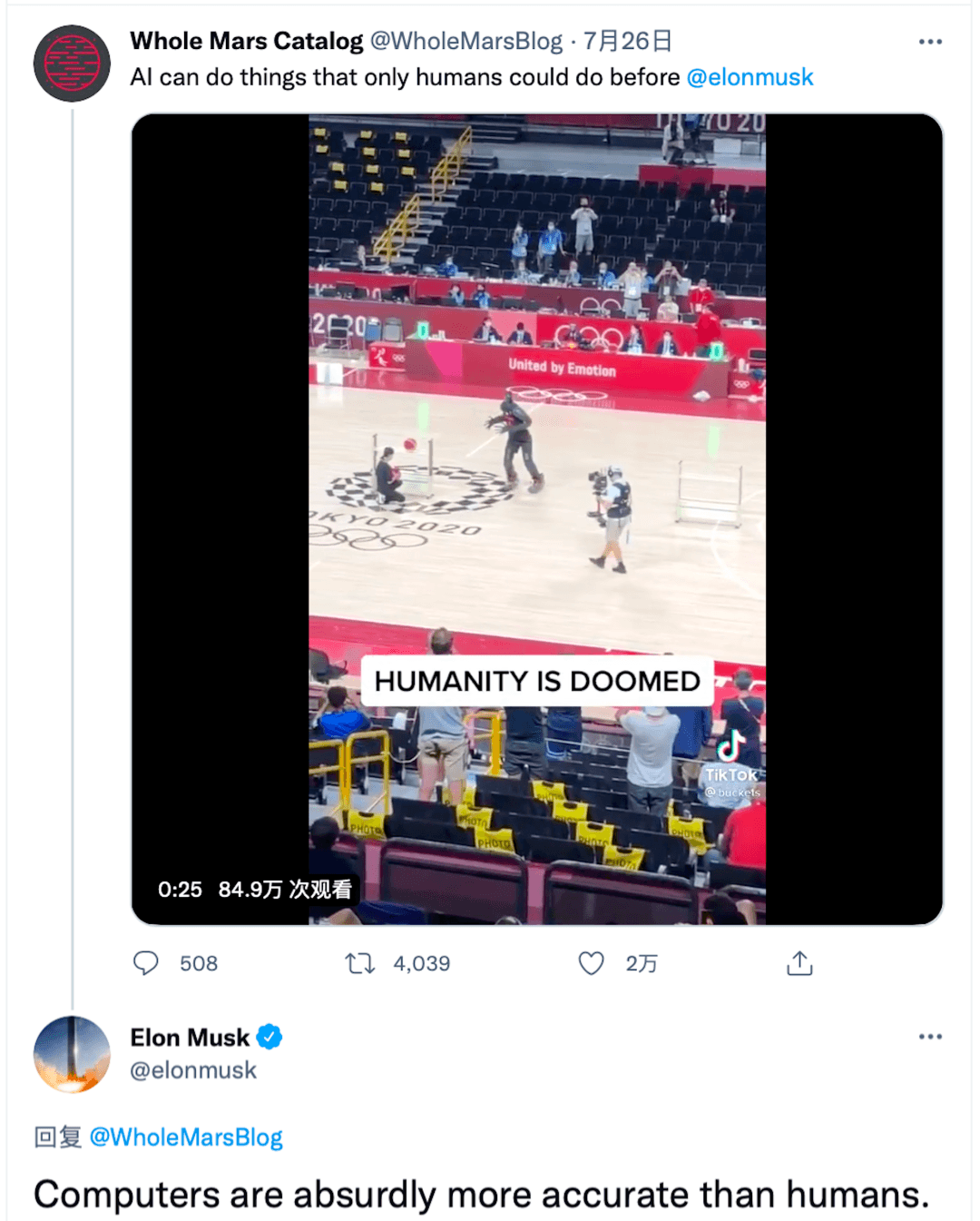
Task: Open the @elonmusk mention in the tweet text
Action: point(750,77)
